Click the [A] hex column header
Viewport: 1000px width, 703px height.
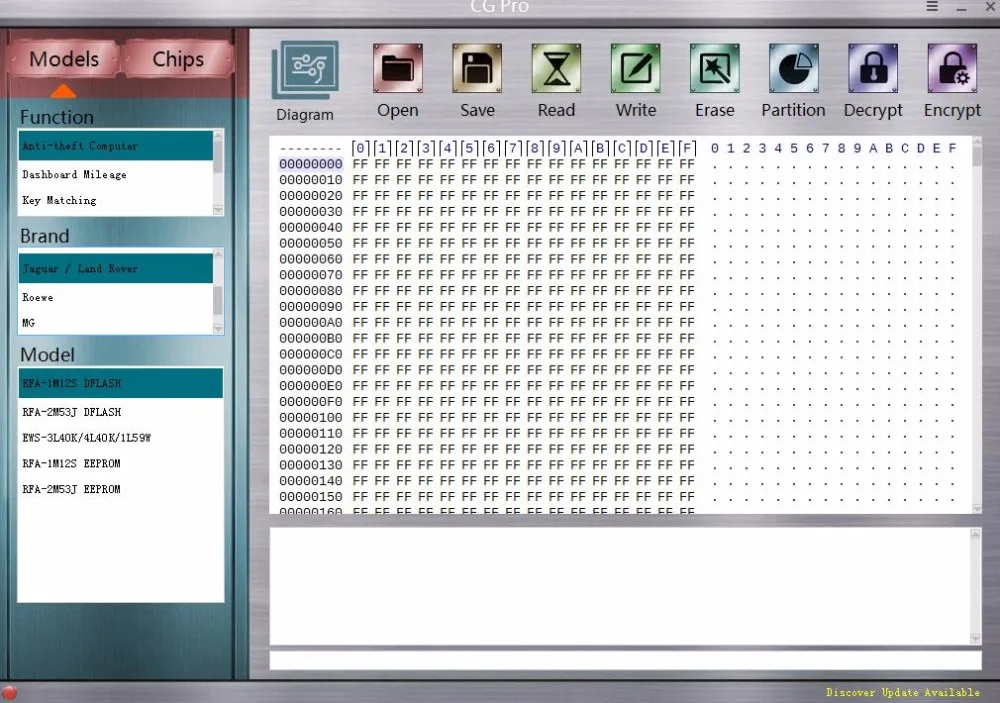578,149
